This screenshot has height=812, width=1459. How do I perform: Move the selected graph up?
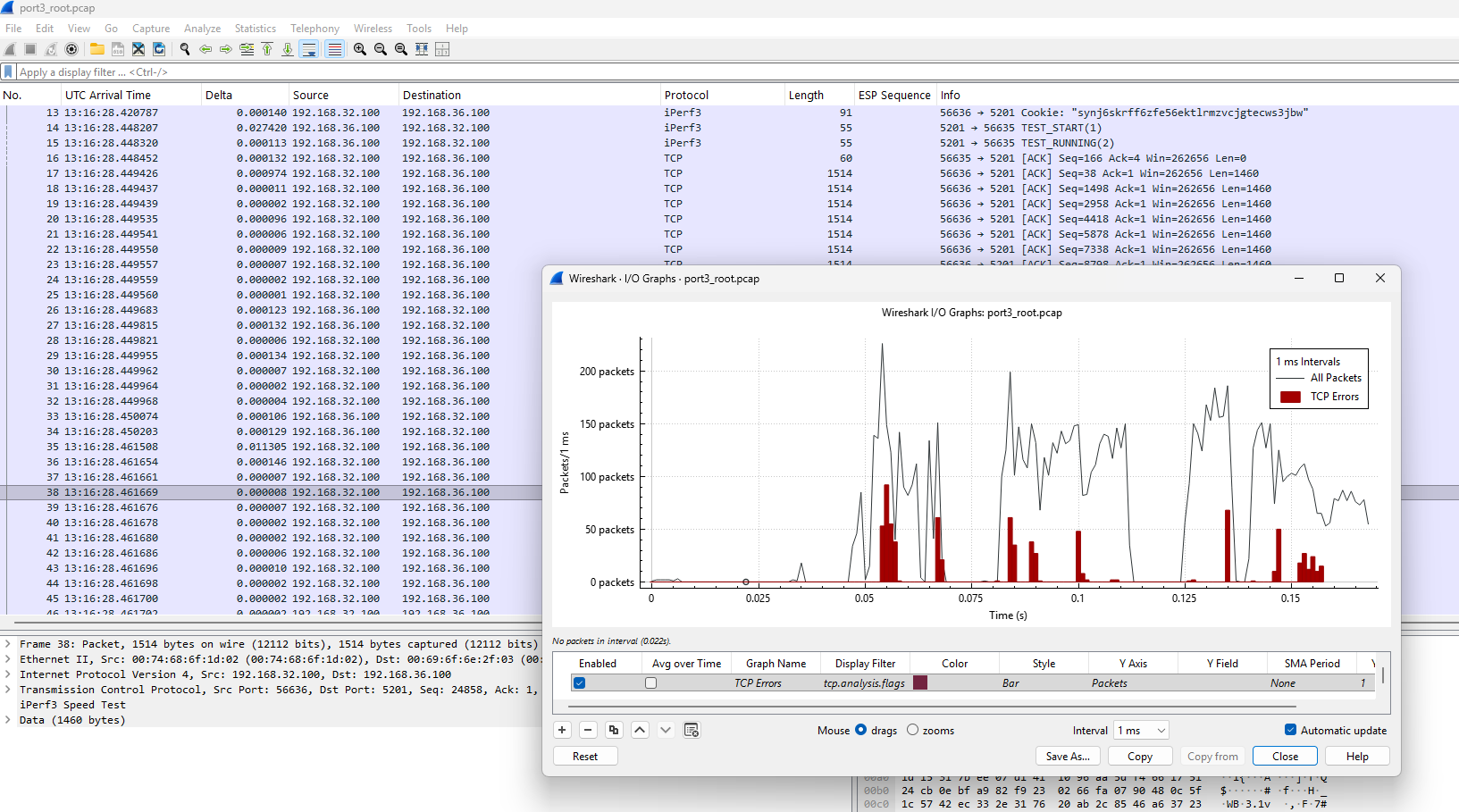tap(640, 730)
